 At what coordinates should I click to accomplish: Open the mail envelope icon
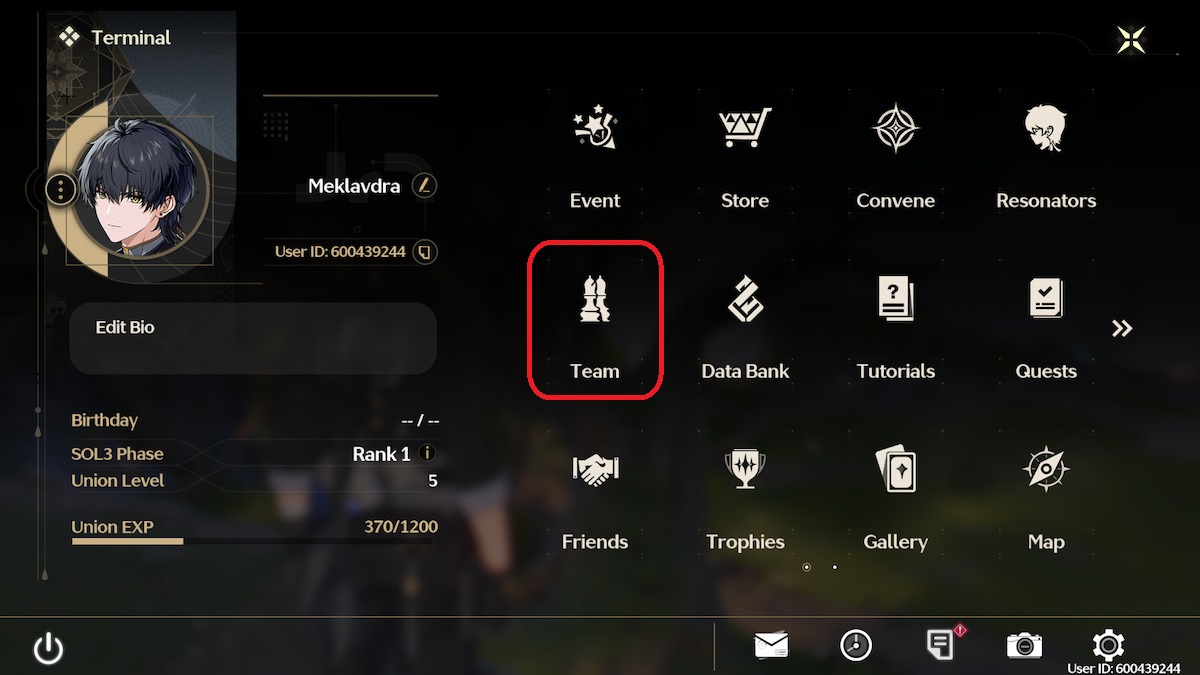click(x=771, y=645)
